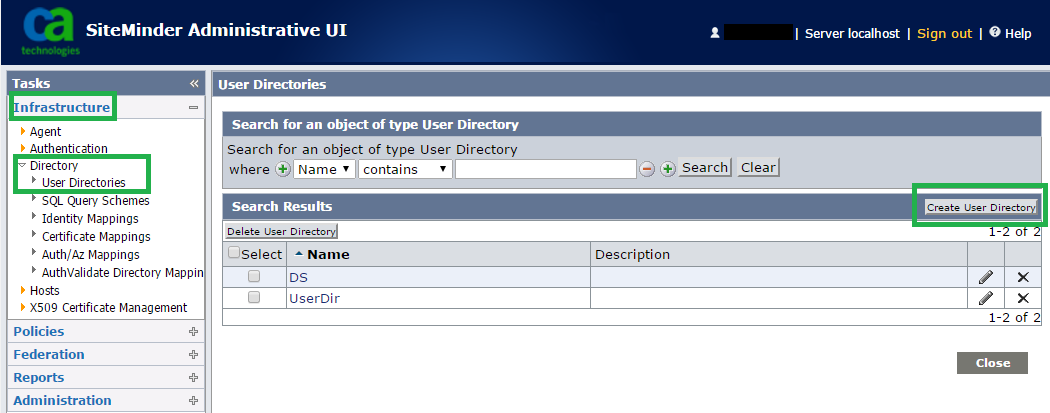Edit the UserDir directory with pencil icon
Image resolution: width=1050 pixels, height=413 pixels.
(x=986, y=299)
